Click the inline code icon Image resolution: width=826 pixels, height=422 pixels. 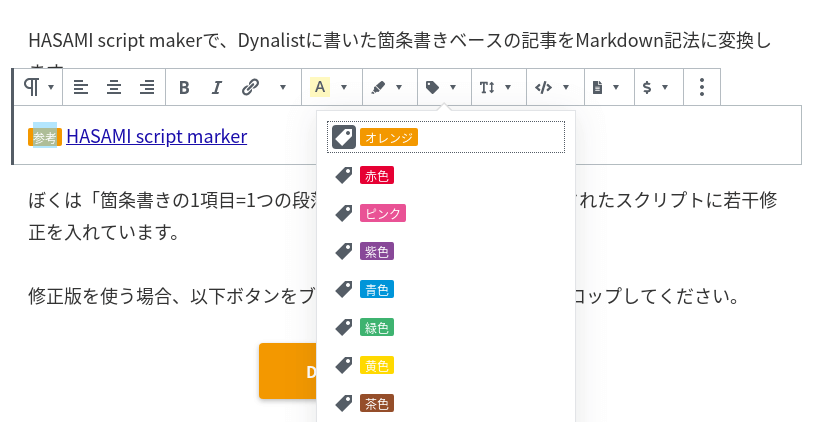point(543,87)
